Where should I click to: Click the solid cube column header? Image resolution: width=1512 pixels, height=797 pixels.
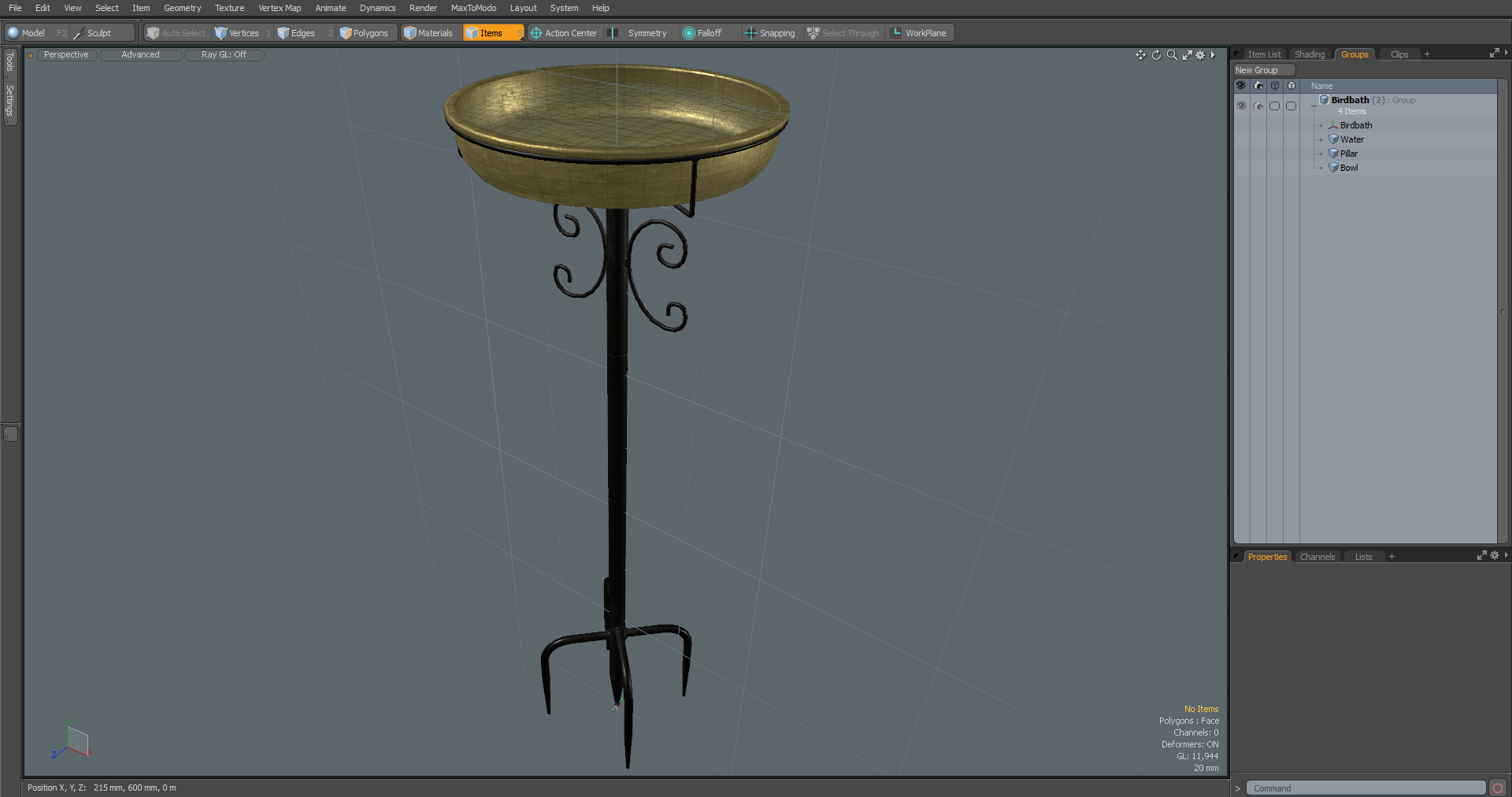coord(1291,86)
